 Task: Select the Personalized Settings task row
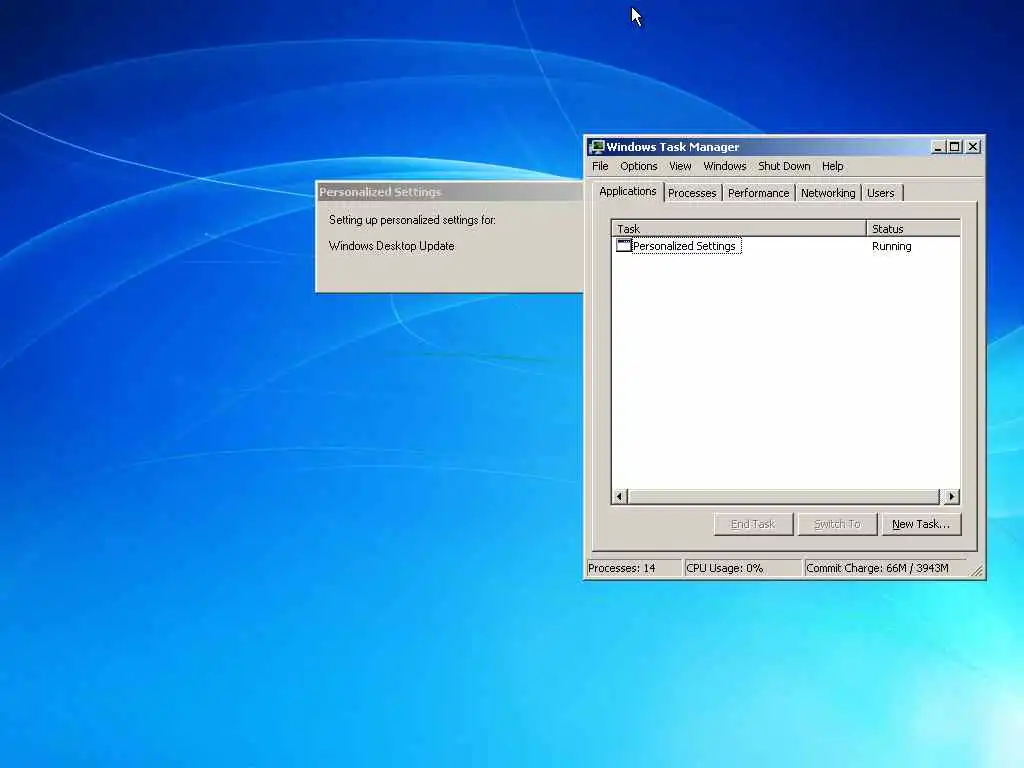tap(786, 246)
